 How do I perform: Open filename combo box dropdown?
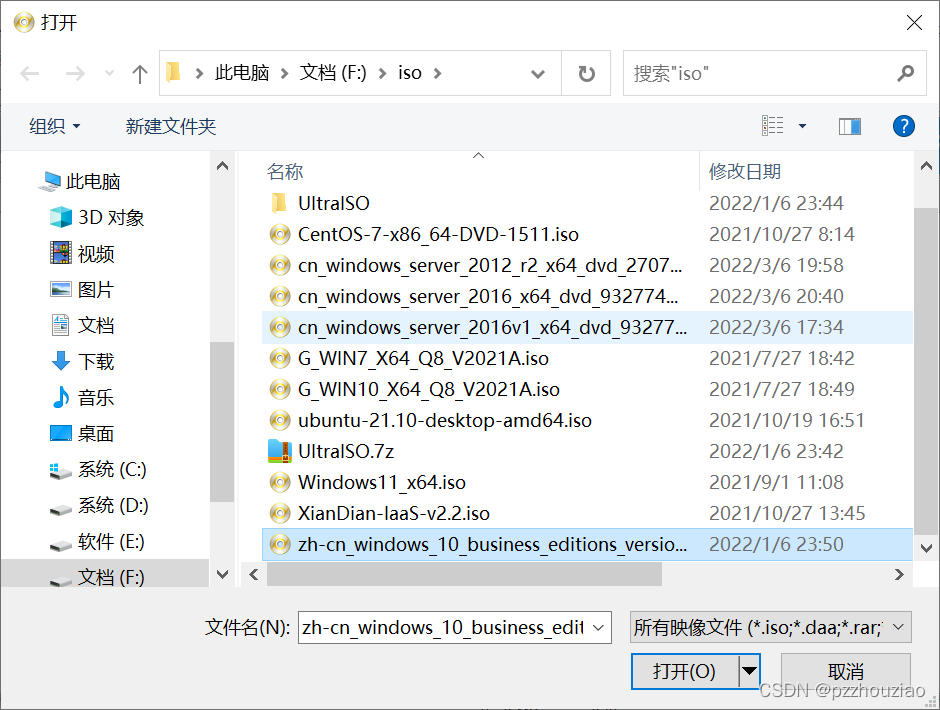[598, 627]
